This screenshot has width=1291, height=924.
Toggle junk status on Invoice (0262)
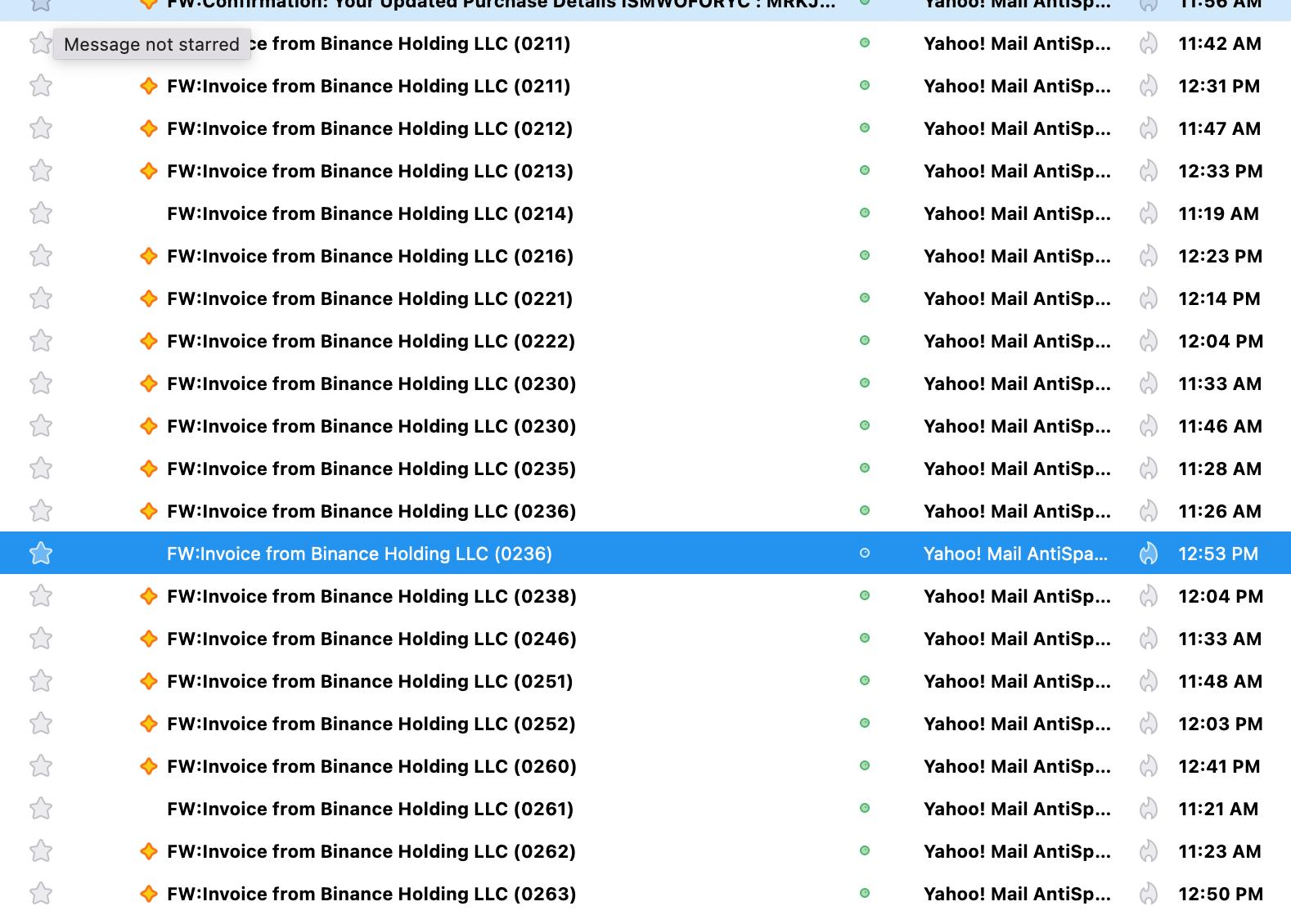coord(1149,851)
